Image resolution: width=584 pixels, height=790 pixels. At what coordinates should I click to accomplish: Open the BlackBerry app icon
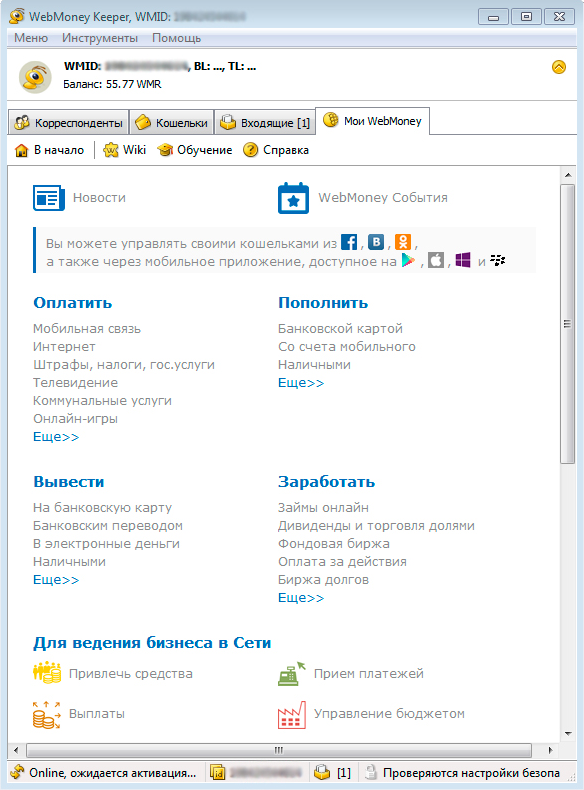point(497,260)
